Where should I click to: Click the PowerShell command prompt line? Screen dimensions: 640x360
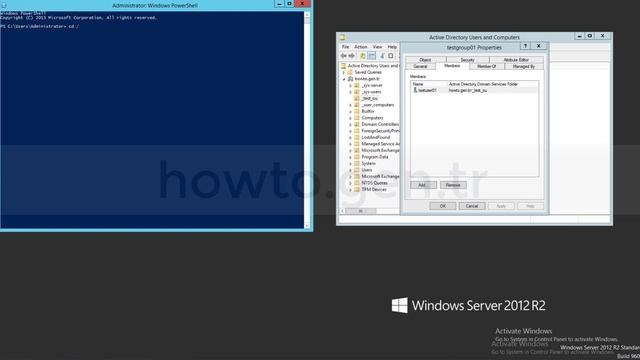click(40, 26)
